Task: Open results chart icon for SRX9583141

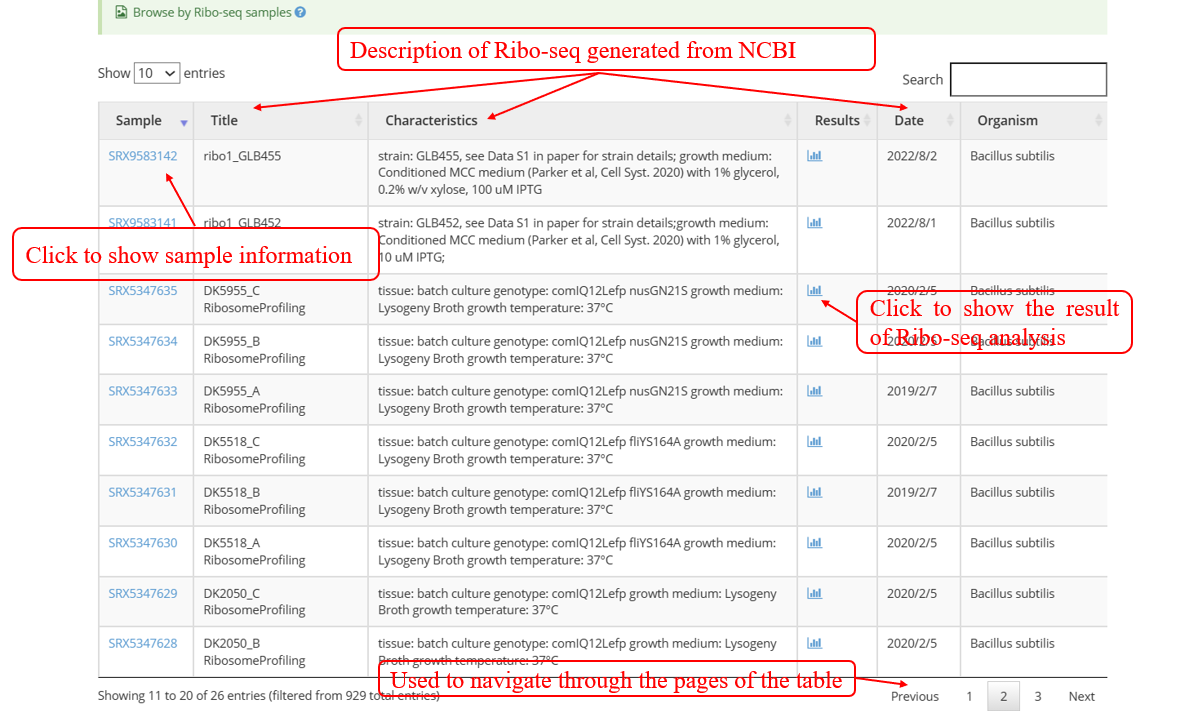Action: coord(814,223)
